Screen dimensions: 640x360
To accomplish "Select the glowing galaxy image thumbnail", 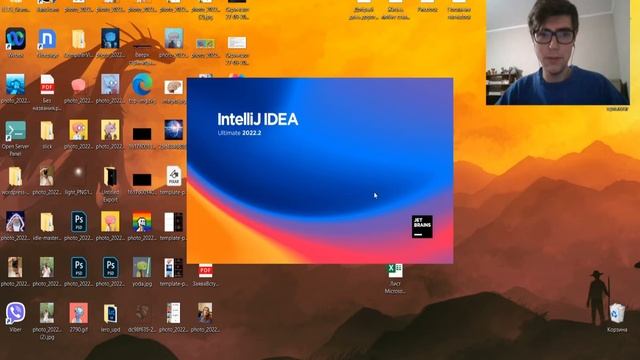I will [173, 130].
